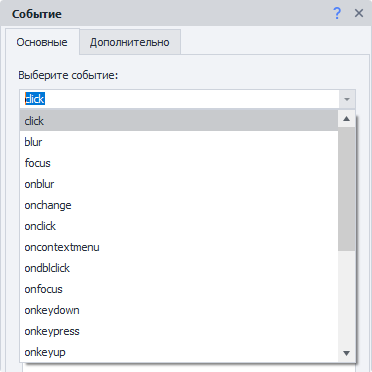Pick the onkeydown event option
The width and height of the screenshot is (372, 372).
[179, 310]
